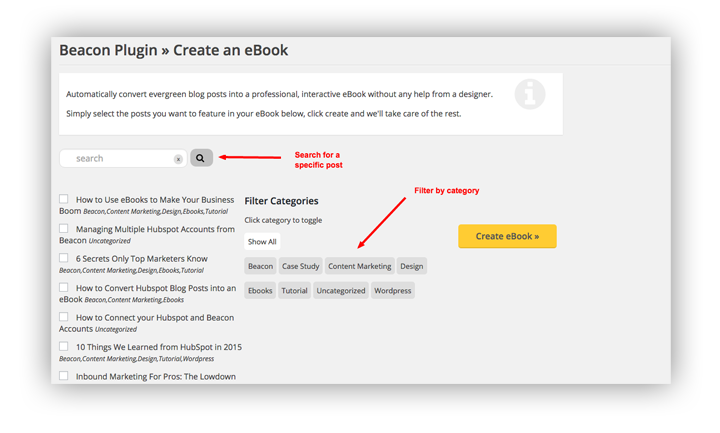The height and width of the screenshot is (433, 720).
Task: Click post title '6 Secrets Only Top Marketers Know'
Action: coord(141,259)
